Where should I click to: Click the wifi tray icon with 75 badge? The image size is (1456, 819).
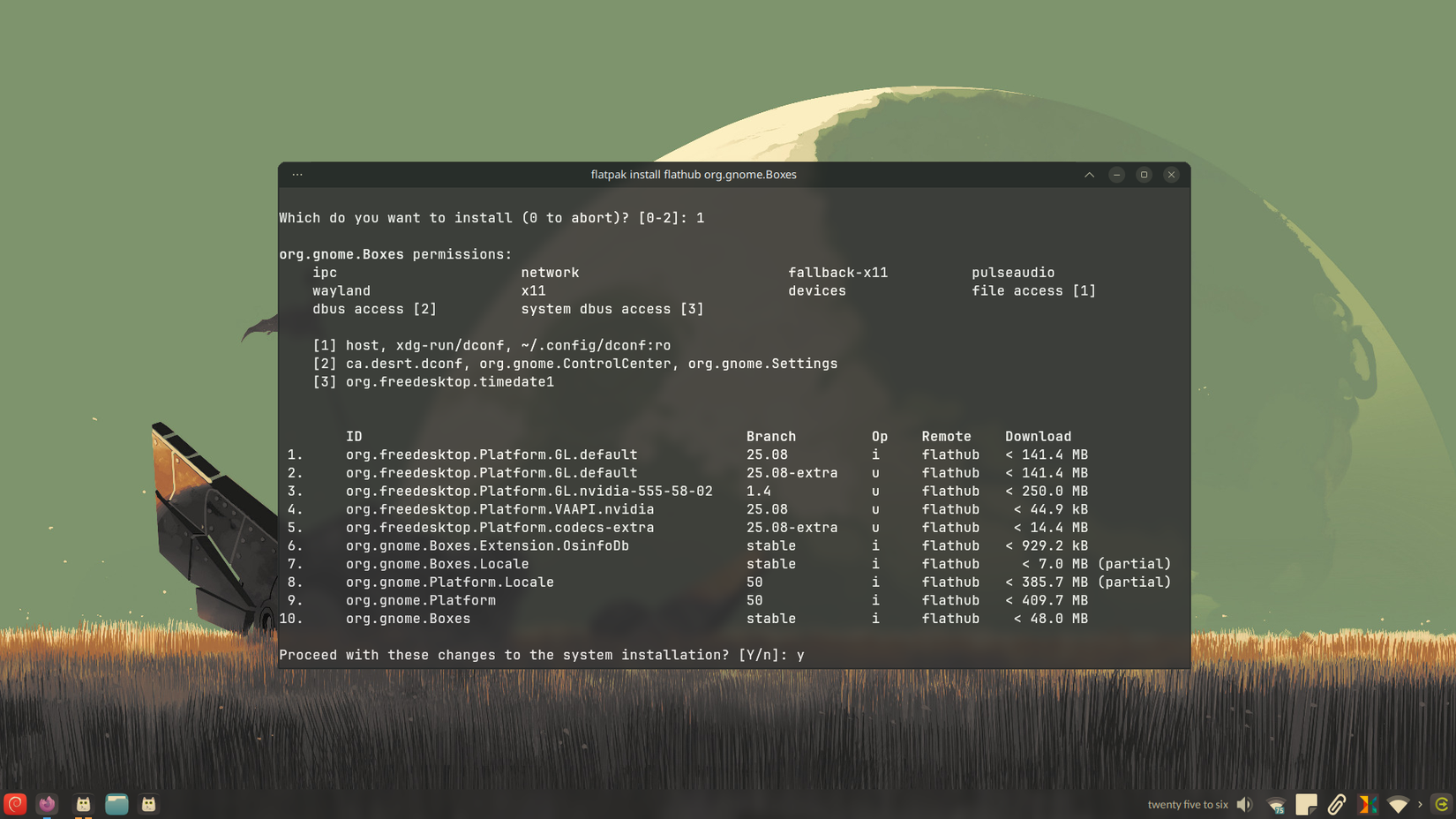tap(1276, 805)
